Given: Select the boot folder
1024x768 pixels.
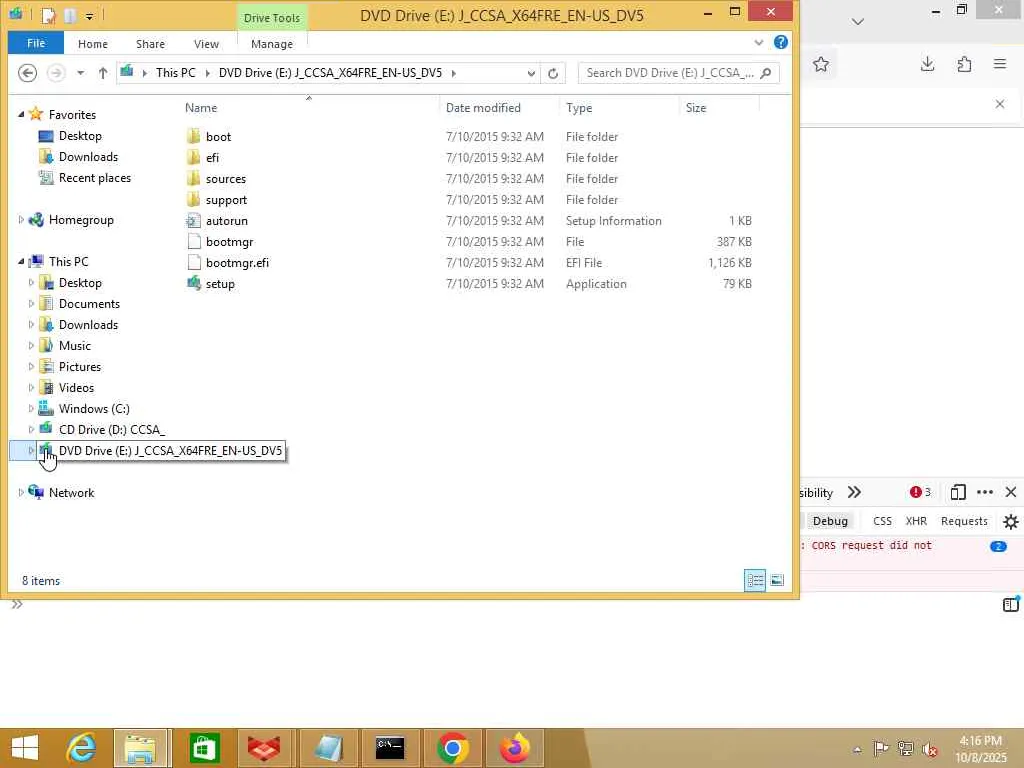Looking at the screenshot, I should tap(218, 136).
